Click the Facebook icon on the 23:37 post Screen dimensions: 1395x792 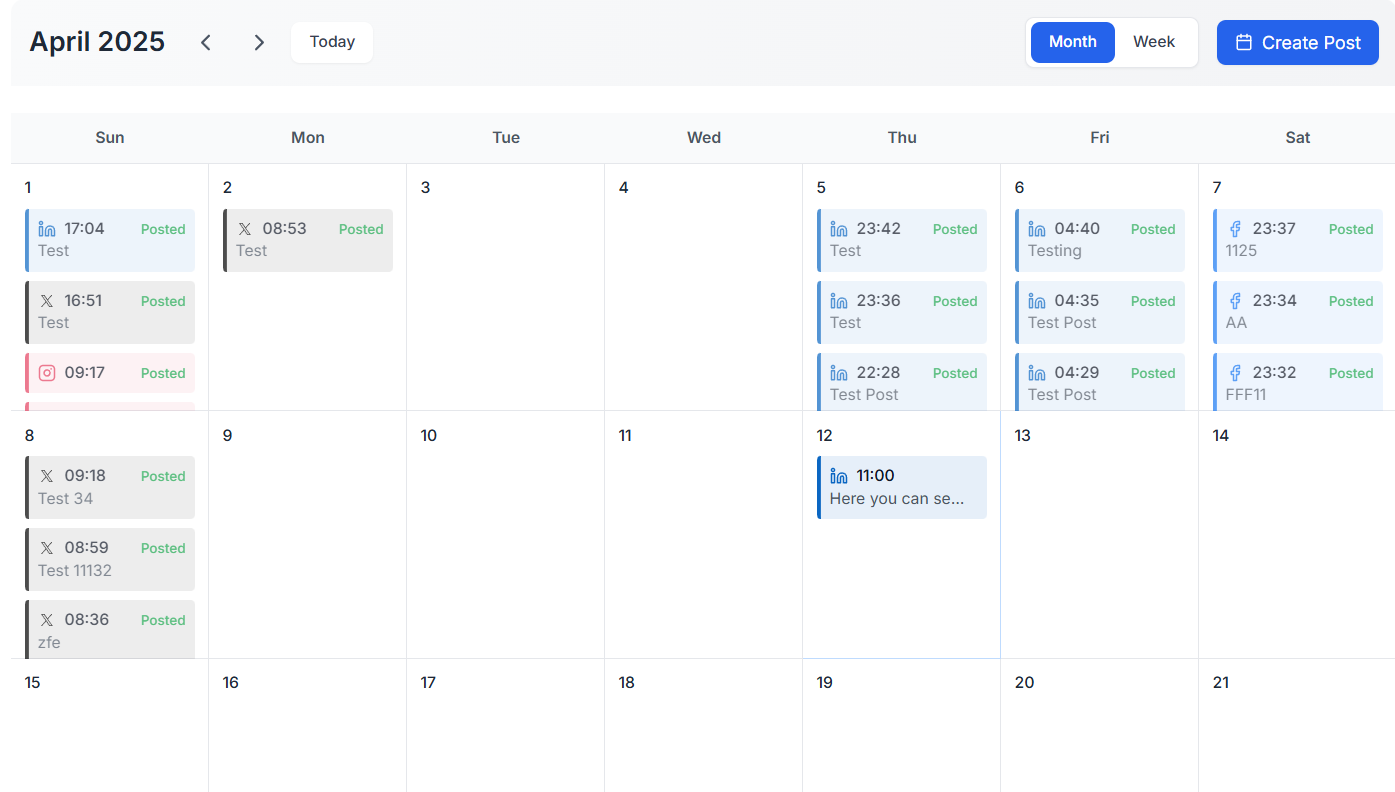point(1235,229)
